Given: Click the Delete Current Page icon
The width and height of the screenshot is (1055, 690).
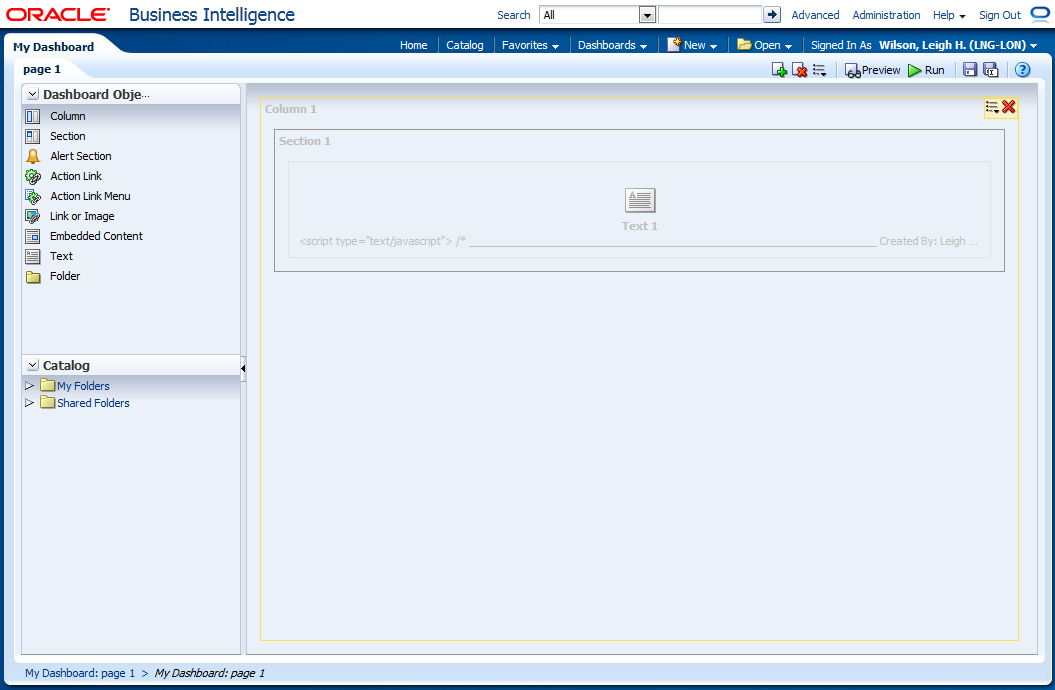Looking at the screenshot, I should pyautogui.click(x=799, y=70).
